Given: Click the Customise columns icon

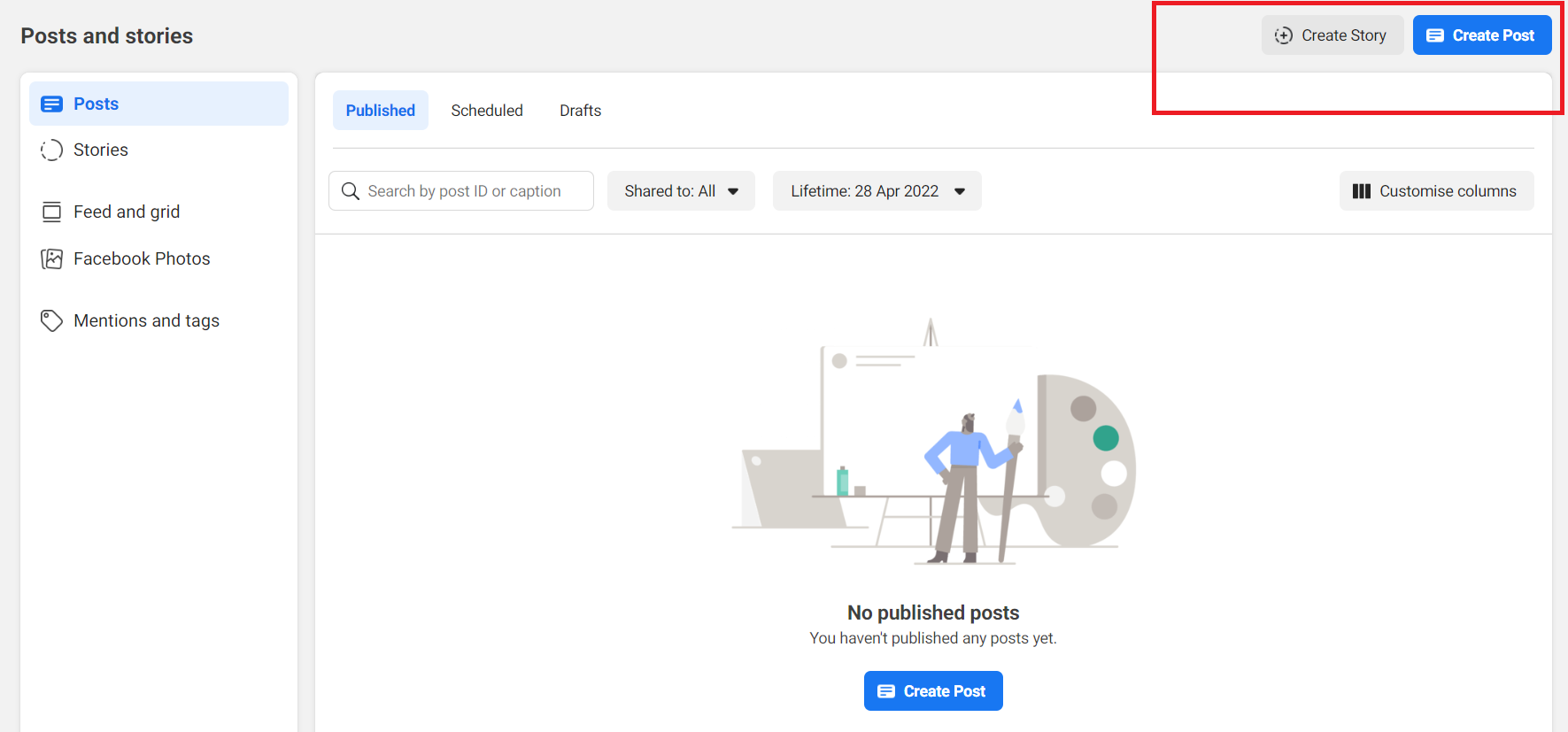Looking at the screenshot, I should coord(1361,191).
